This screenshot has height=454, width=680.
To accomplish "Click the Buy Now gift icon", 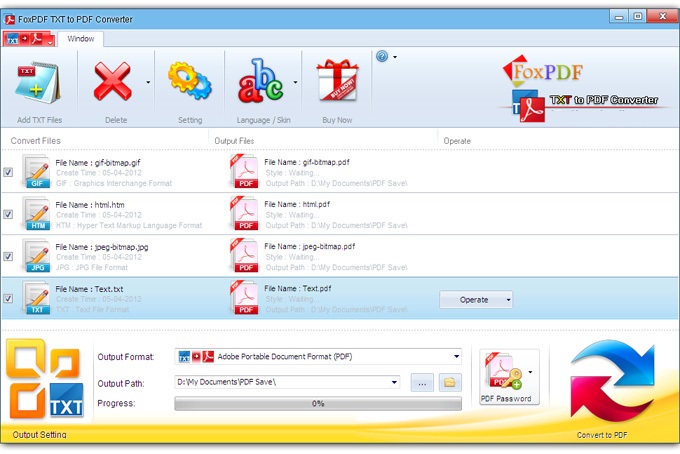I will (337, 81).
